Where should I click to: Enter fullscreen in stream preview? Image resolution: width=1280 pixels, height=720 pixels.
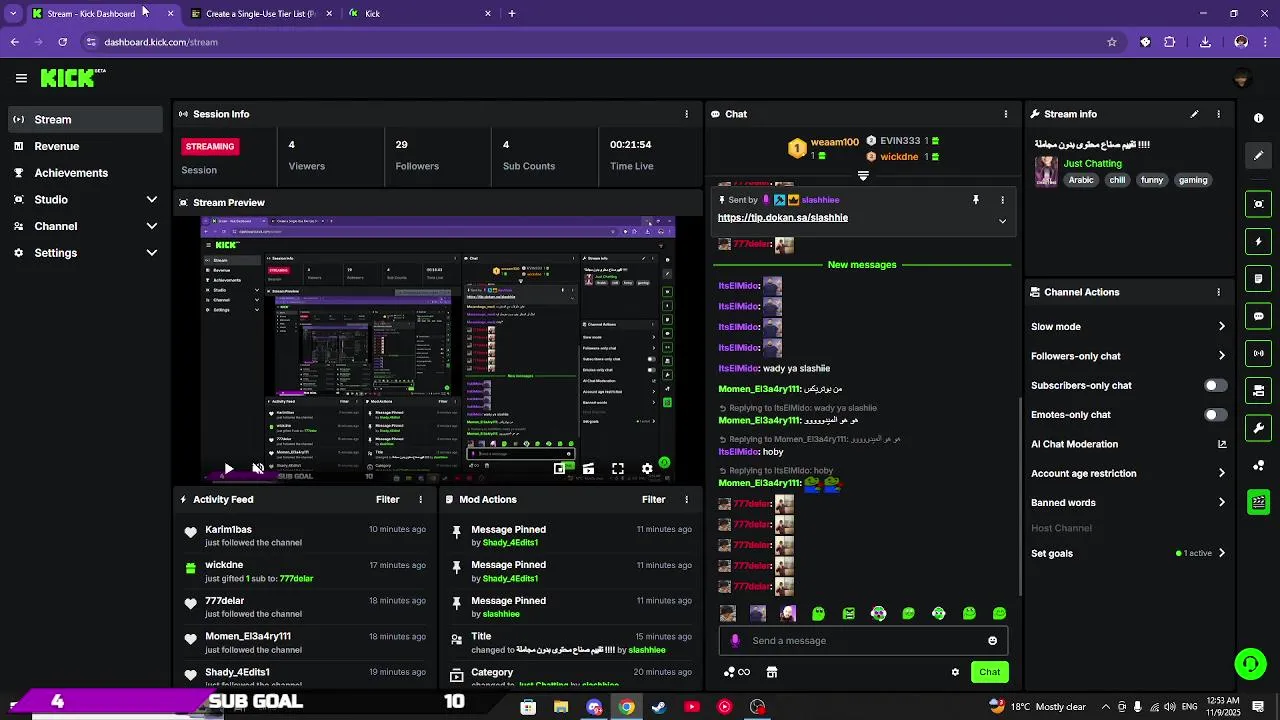point(618,468)
